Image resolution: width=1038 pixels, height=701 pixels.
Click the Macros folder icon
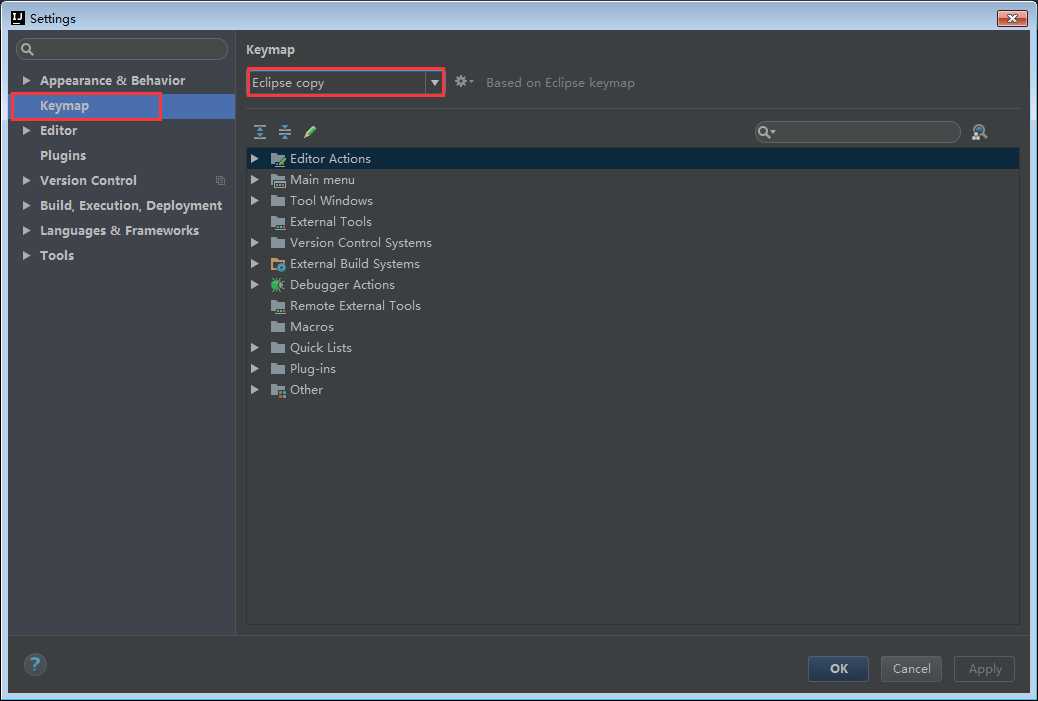(278, 326)
